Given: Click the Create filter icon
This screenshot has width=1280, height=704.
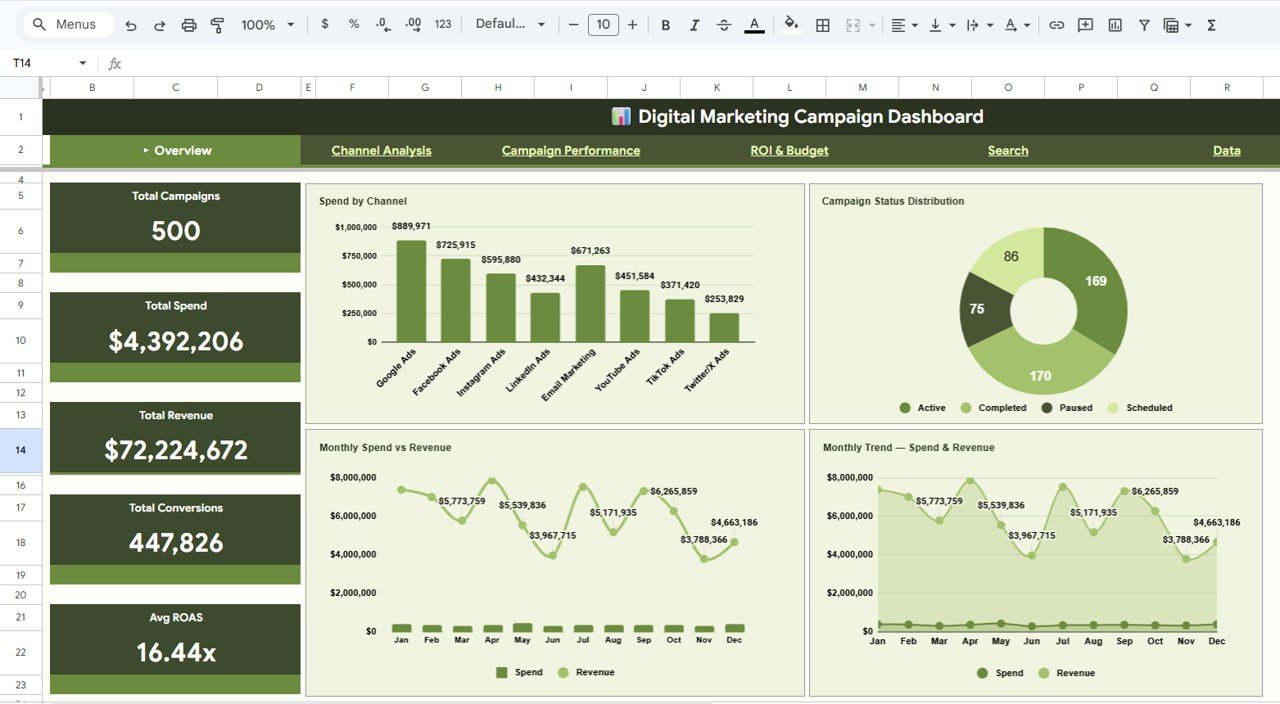Looking at the screenshot, I should click(x=1143, y=24).
